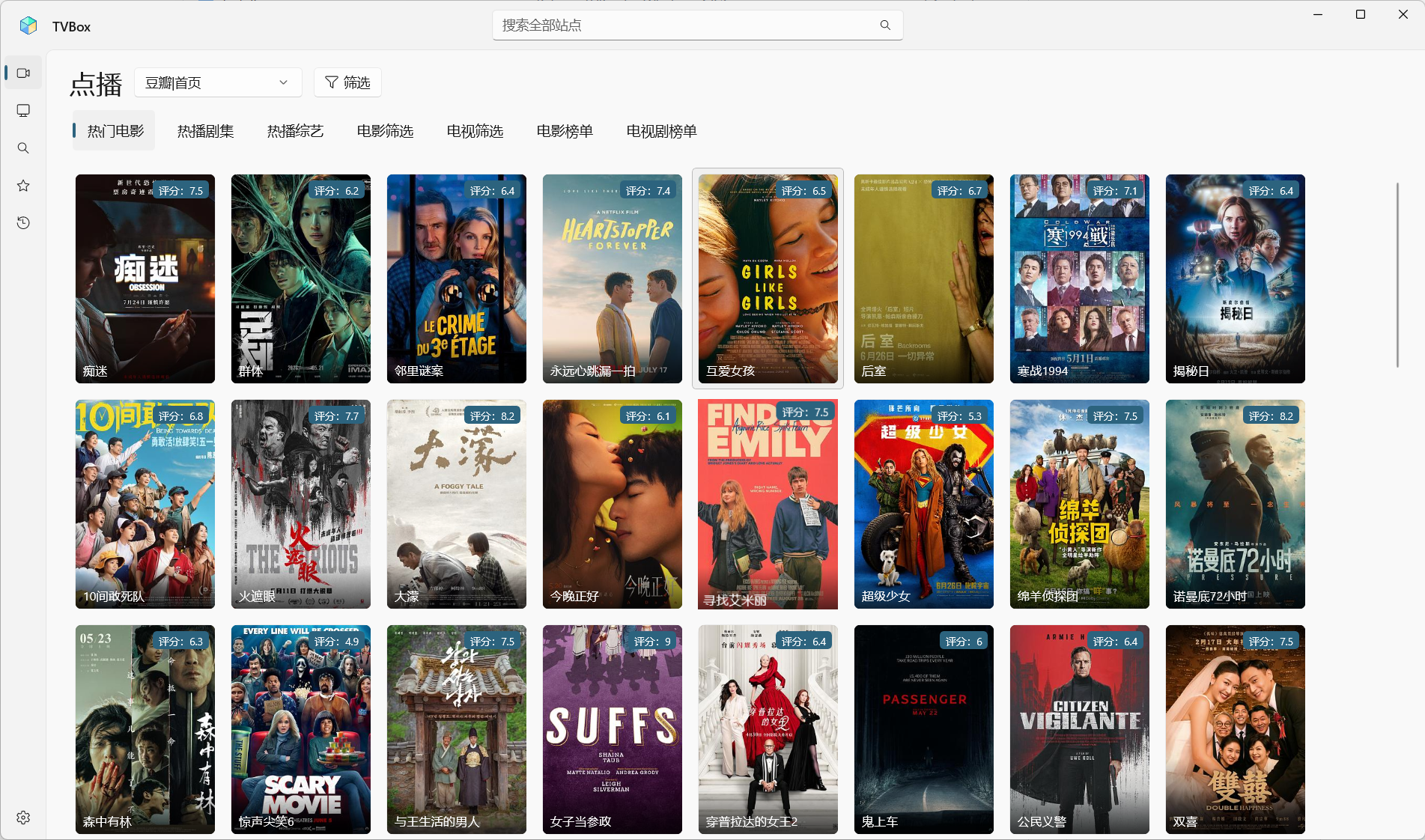The height and width of the screenshot is (840, 1425).
Task: Open the 火遮眼 movie poster
Action: point(301,504)
